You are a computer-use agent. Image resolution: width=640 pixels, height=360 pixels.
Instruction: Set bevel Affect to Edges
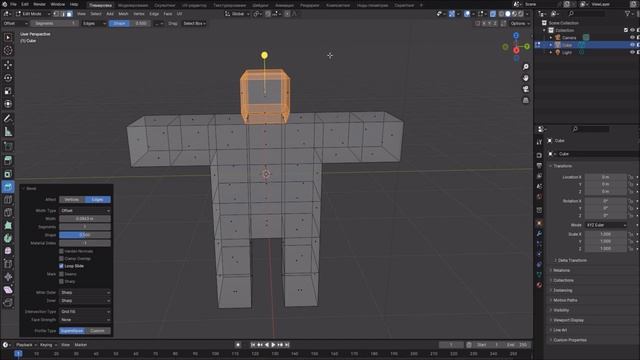tap(98, 200)
